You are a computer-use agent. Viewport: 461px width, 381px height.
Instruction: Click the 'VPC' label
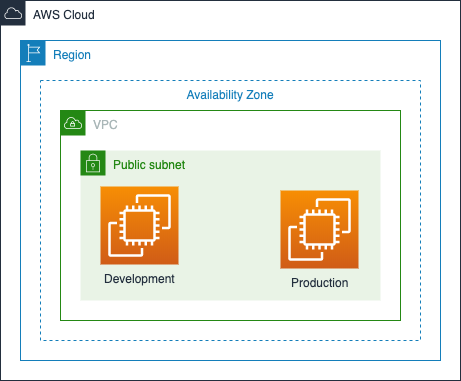click(x=105, y=125)
